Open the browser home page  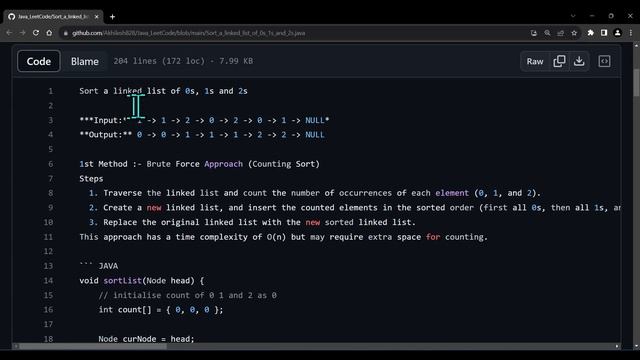(x=49, y=33)
